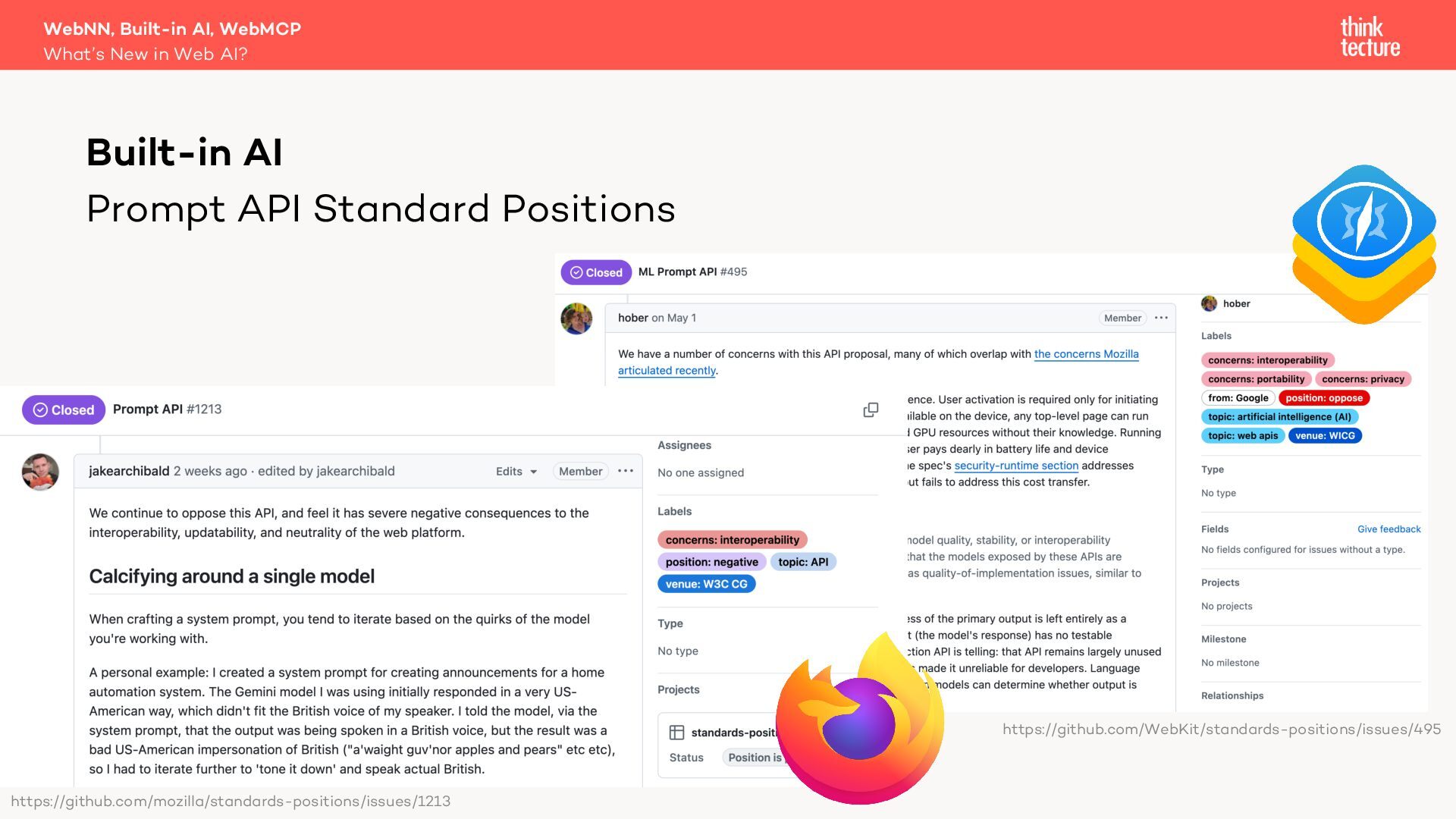Select the 'concerns: interoperability' label in Mozilla issue
Image resolution: width=1456 pixels, height=819 pixels.
coord(733,540)
